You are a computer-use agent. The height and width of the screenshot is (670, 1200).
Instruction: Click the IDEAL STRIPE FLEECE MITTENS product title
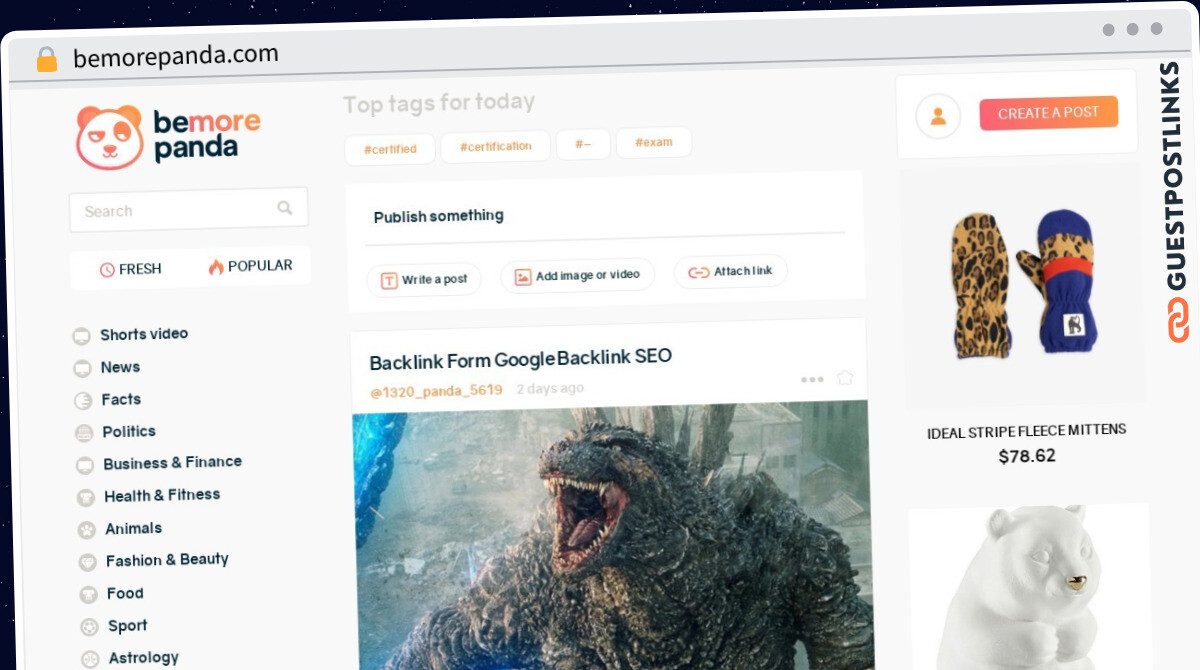pos(1027,431)
